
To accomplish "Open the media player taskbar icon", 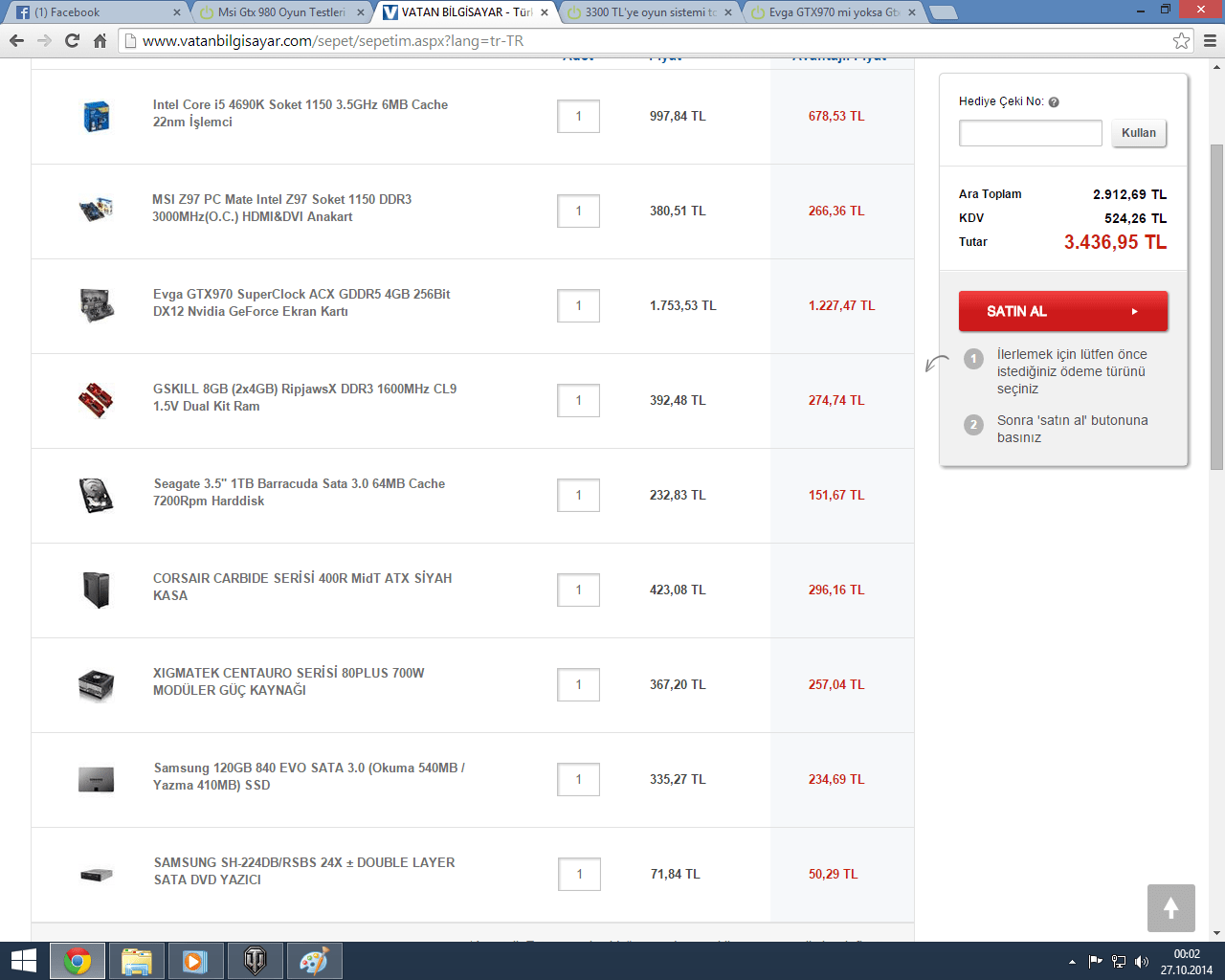I will 196,961.
